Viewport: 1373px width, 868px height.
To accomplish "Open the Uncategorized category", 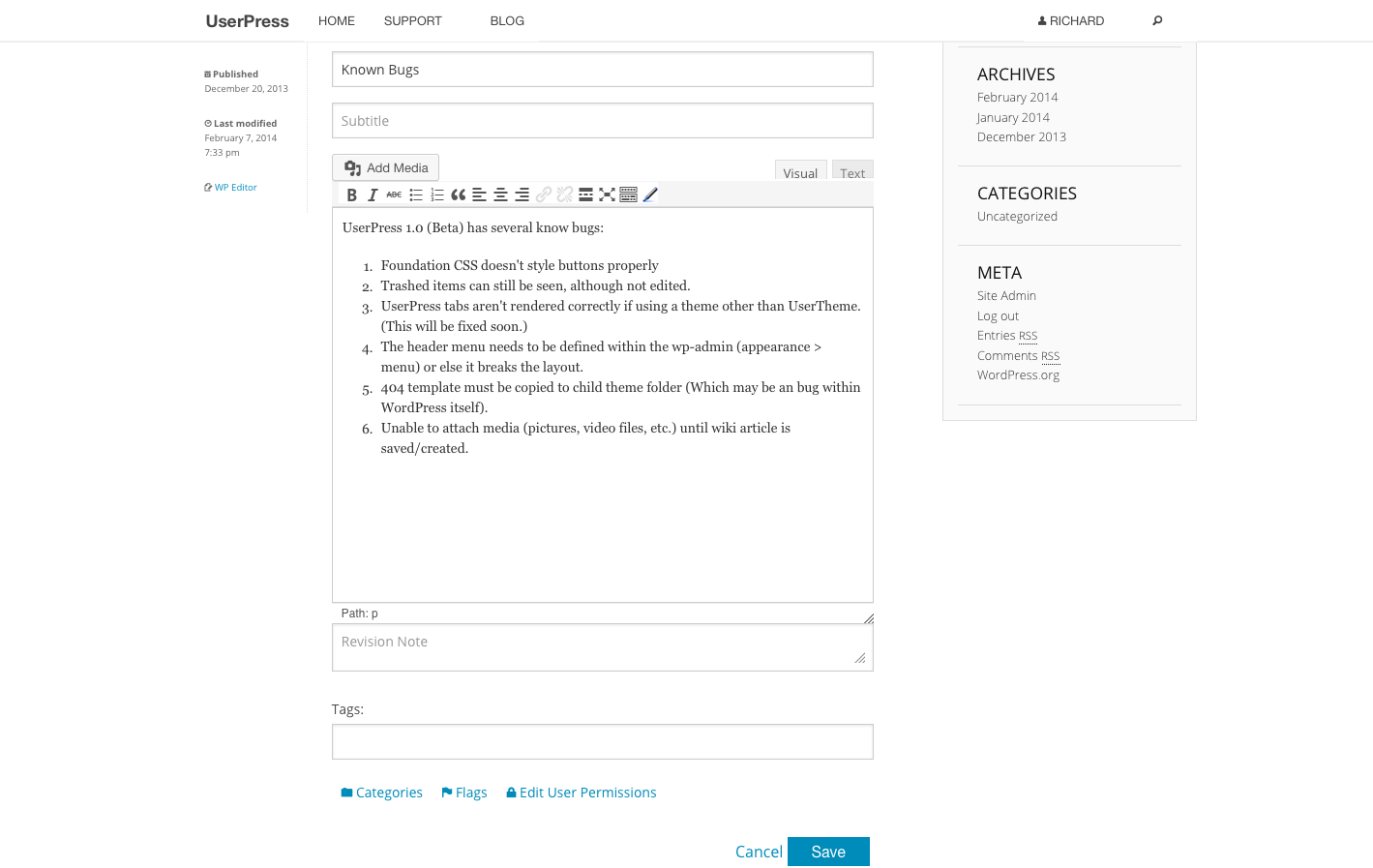I will click(1017, 217).
